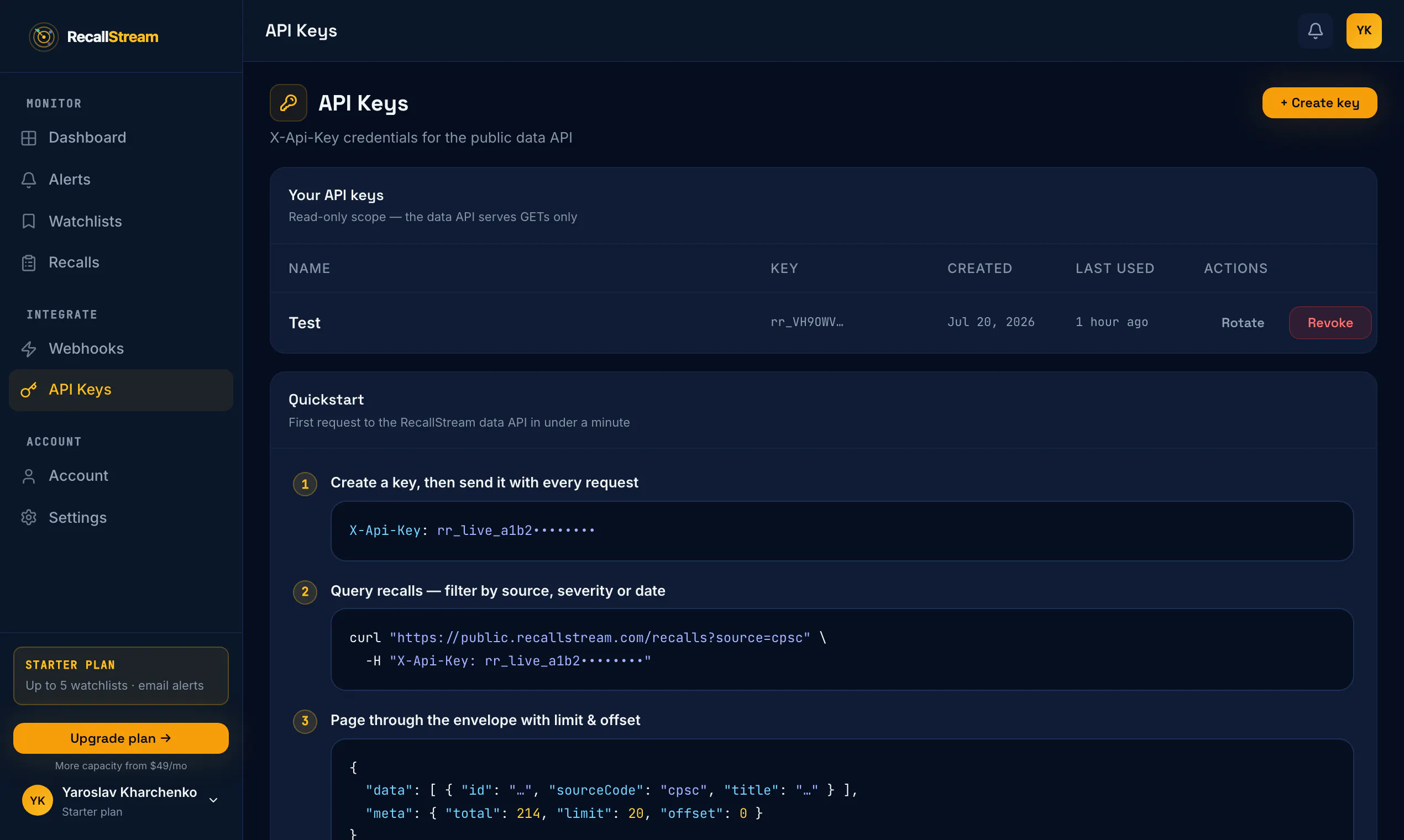Click the RecallStream brand name
Screen dimensions: 1404x840
coord(113,37)
